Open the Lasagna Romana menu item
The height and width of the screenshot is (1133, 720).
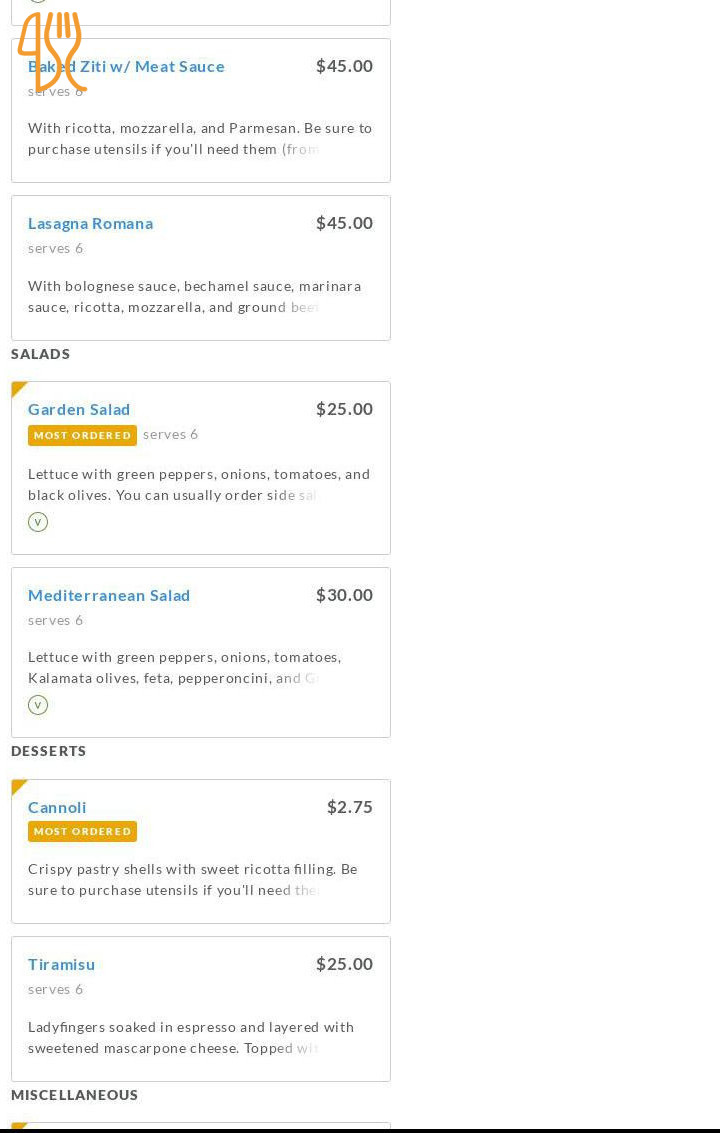(90, 223)
